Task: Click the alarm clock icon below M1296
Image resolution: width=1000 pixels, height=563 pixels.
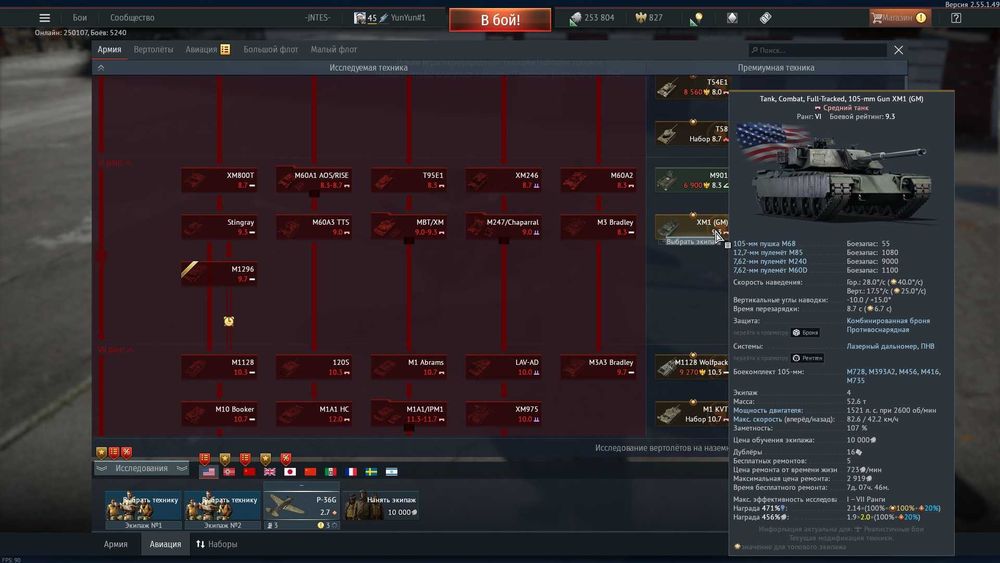Action: [x=229, y=321]
